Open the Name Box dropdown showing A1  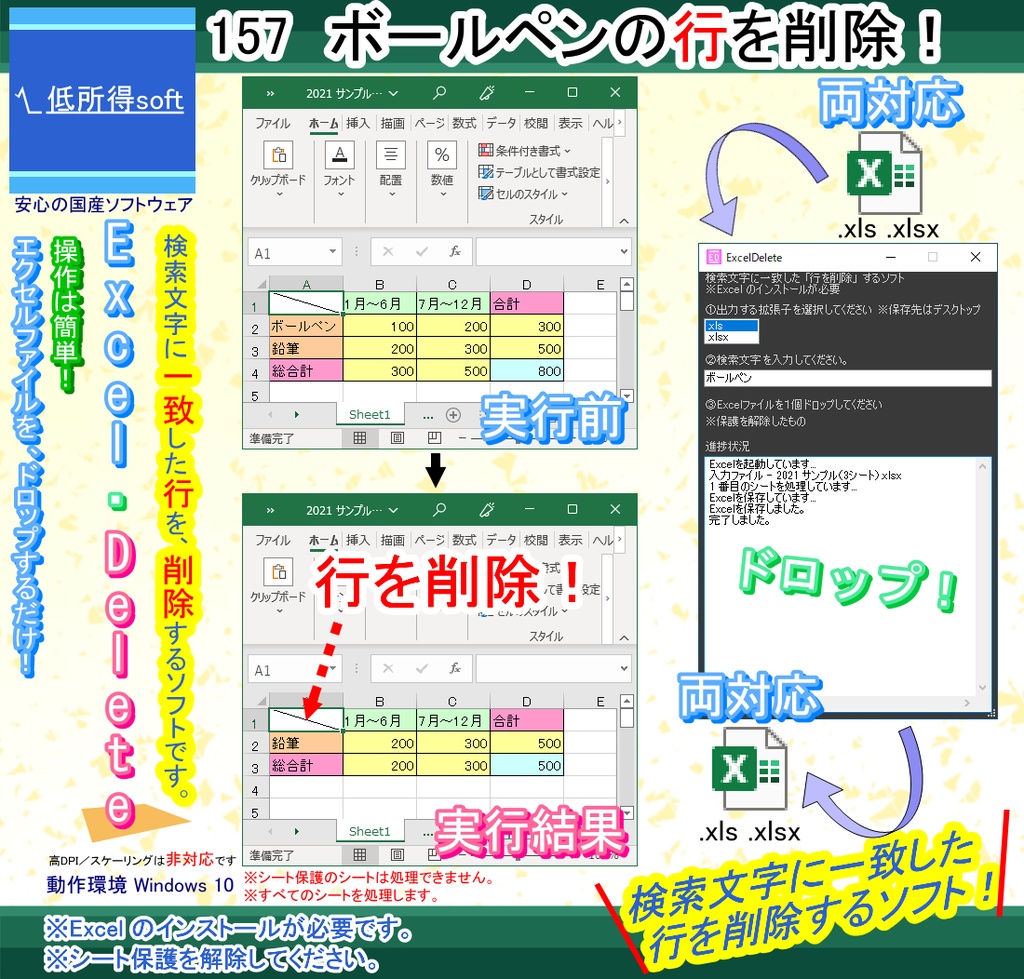[333, 251]
